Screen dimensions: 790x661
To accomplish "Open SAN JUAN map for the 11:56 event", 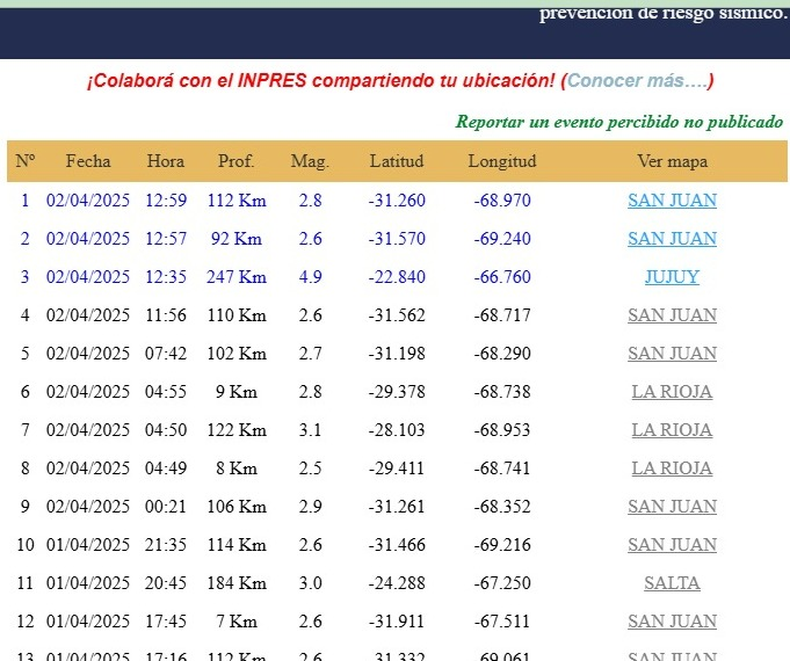I will click(672, 315).
